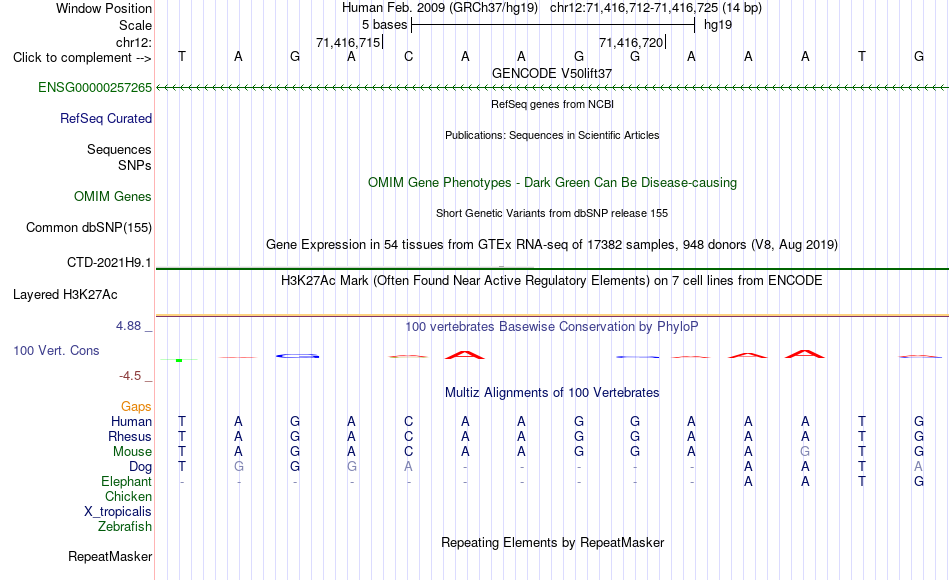Click the X_tropicalis species row label

[118, 512]
